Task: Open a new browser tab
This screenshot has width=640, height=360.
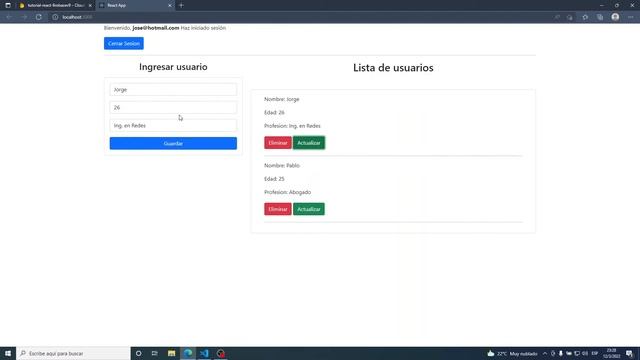Action: click(x=181, y=5)
